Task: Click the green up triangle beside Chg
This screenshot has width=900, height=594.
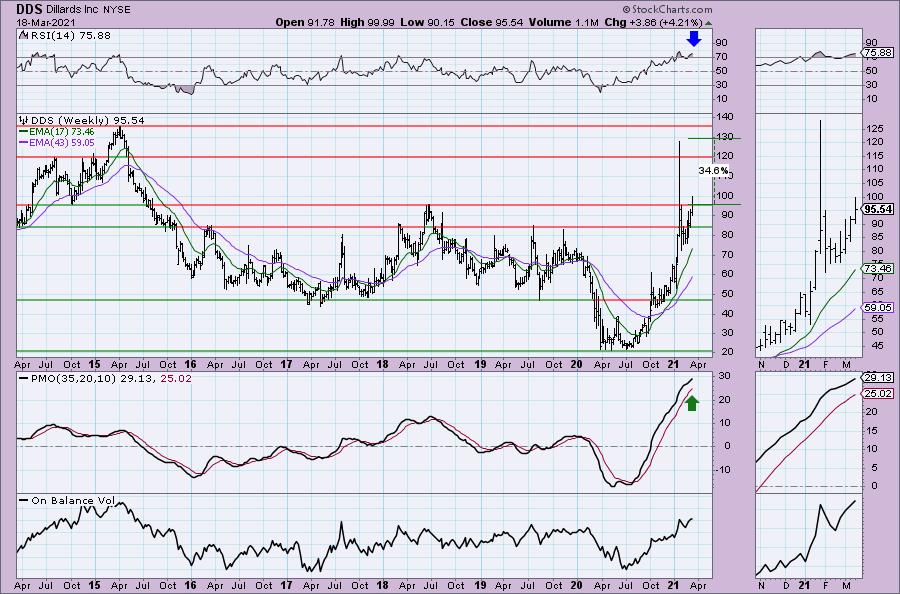Action: 708,23
